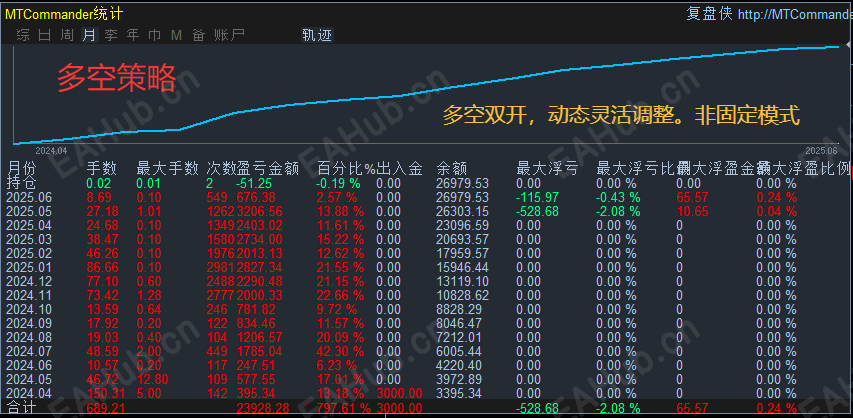Click the 最大手数 column header

pos(167,169)
